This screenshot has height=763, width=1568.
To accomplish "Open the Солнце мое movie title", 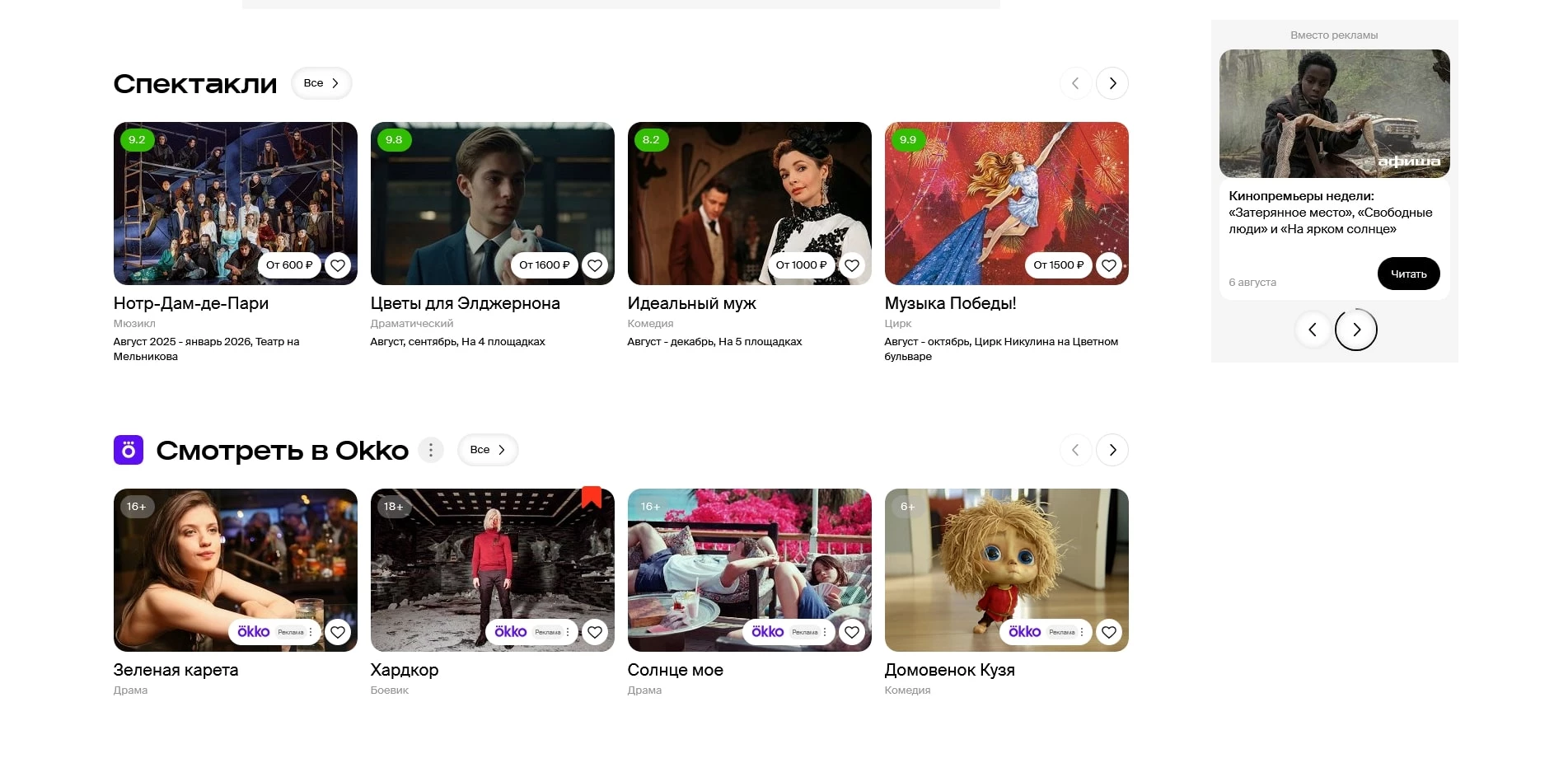I will tap(675, 670).
